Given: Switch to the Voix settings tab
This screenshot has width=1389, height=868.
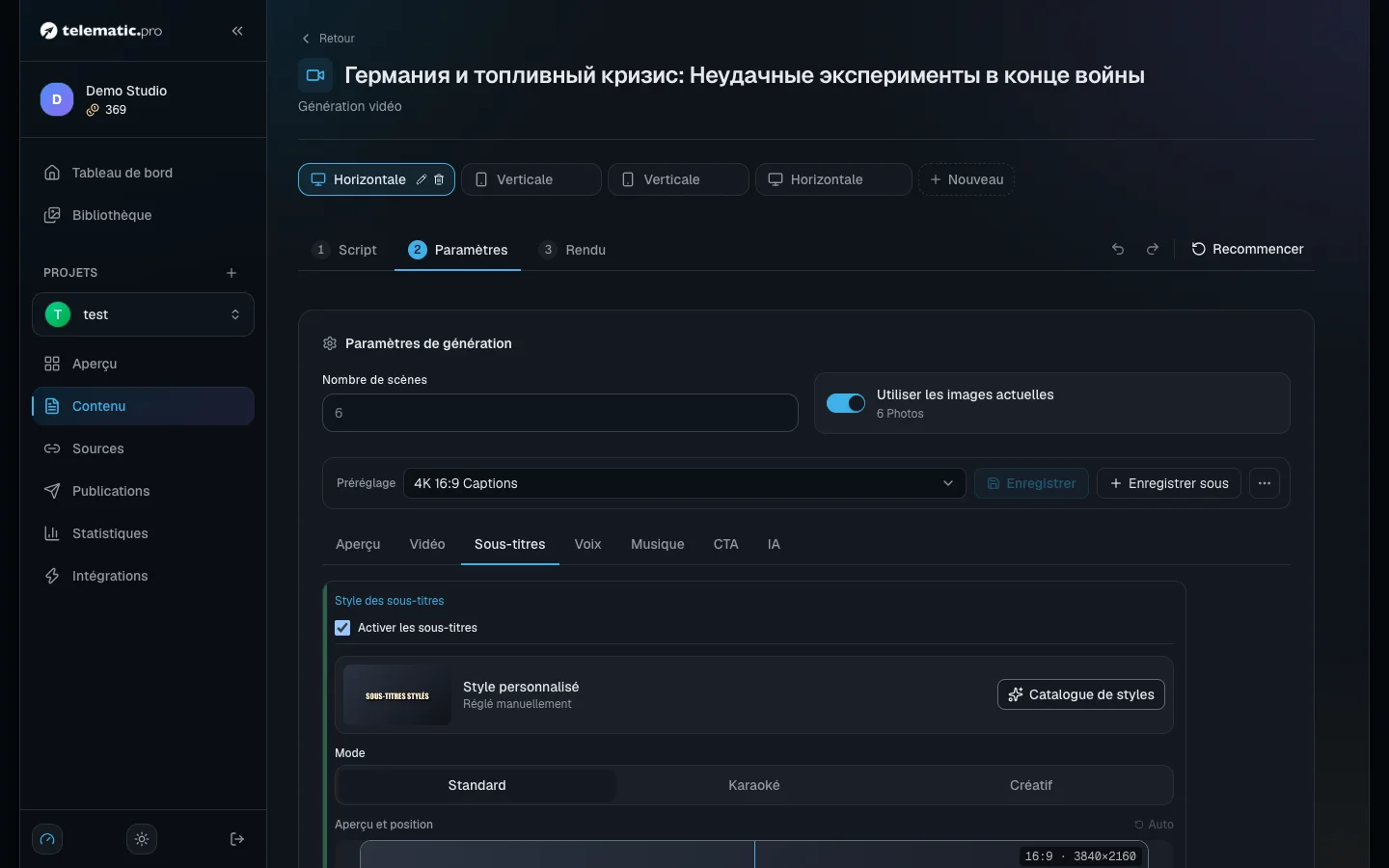Looking at the screenshot, I should coord(587,544).
